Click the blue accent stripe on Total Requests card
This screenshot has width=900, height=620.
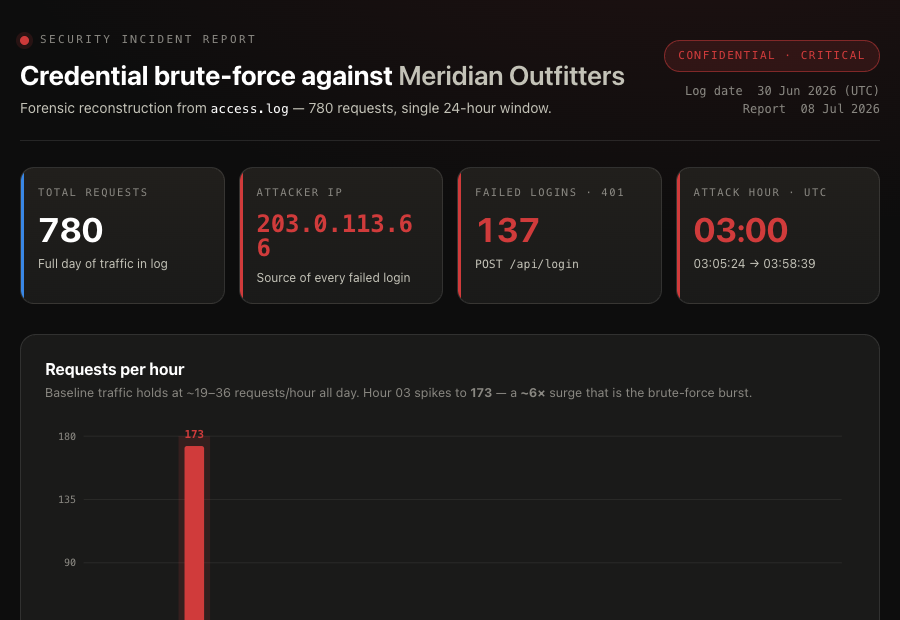(22, 235)
